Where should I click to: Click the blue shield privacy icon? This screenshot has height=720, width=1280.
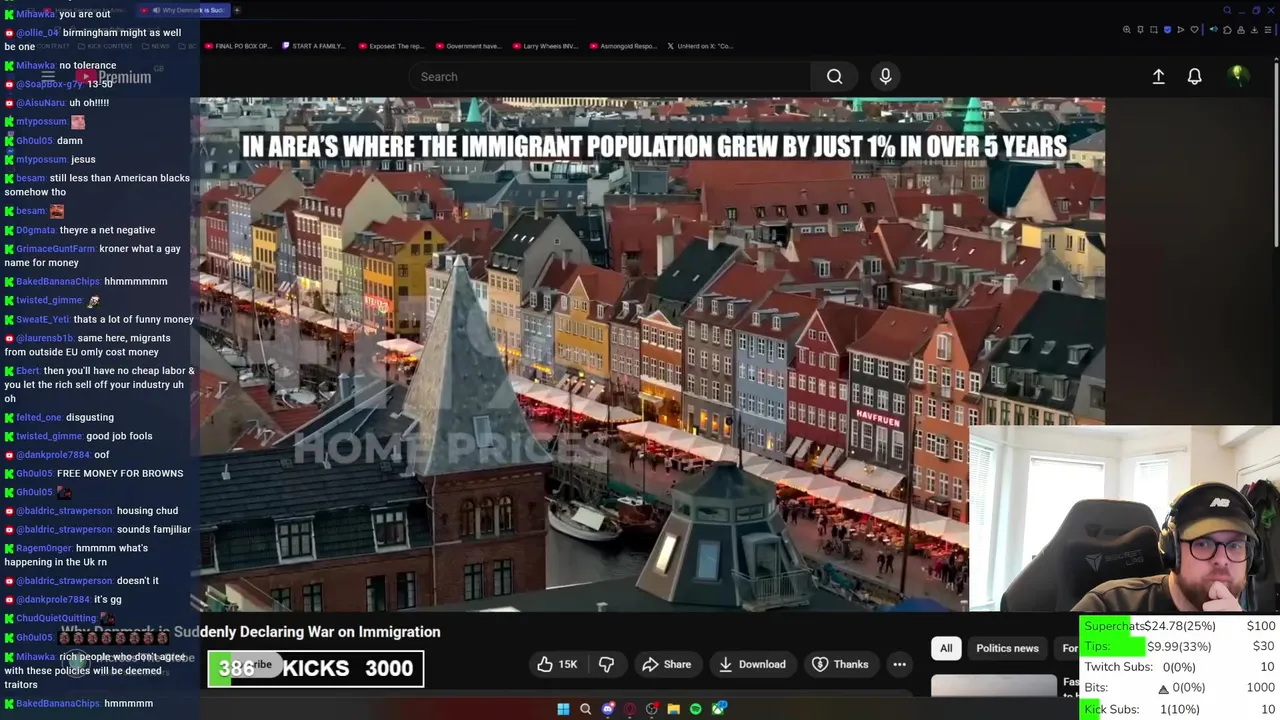(1167, 30)
